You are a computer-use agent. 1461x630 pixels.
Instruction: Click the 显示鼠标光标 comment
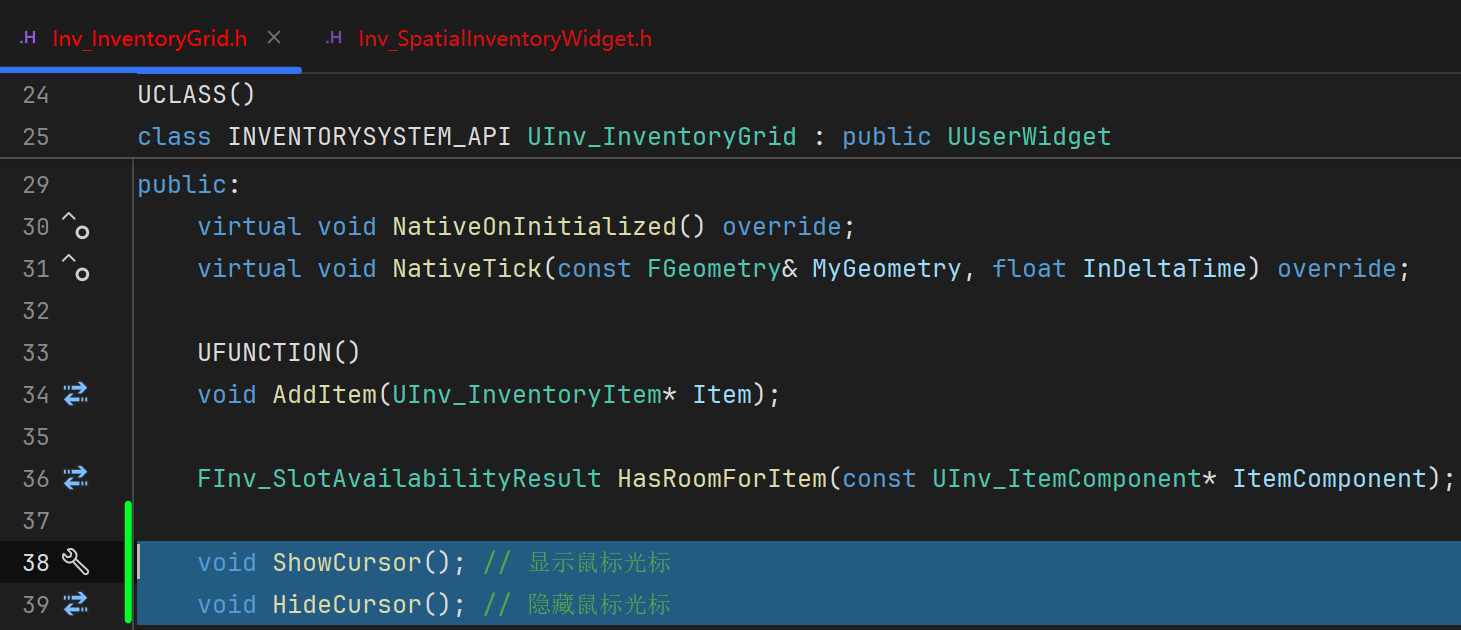[x=599, y=562]
